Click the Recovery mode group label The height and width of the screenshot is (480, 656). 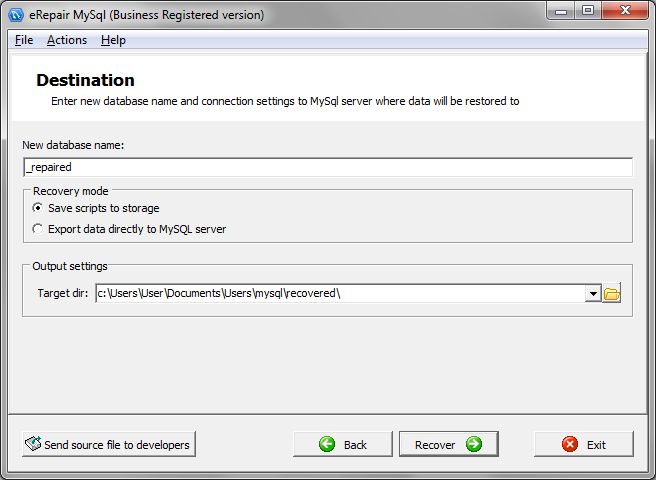71,191
